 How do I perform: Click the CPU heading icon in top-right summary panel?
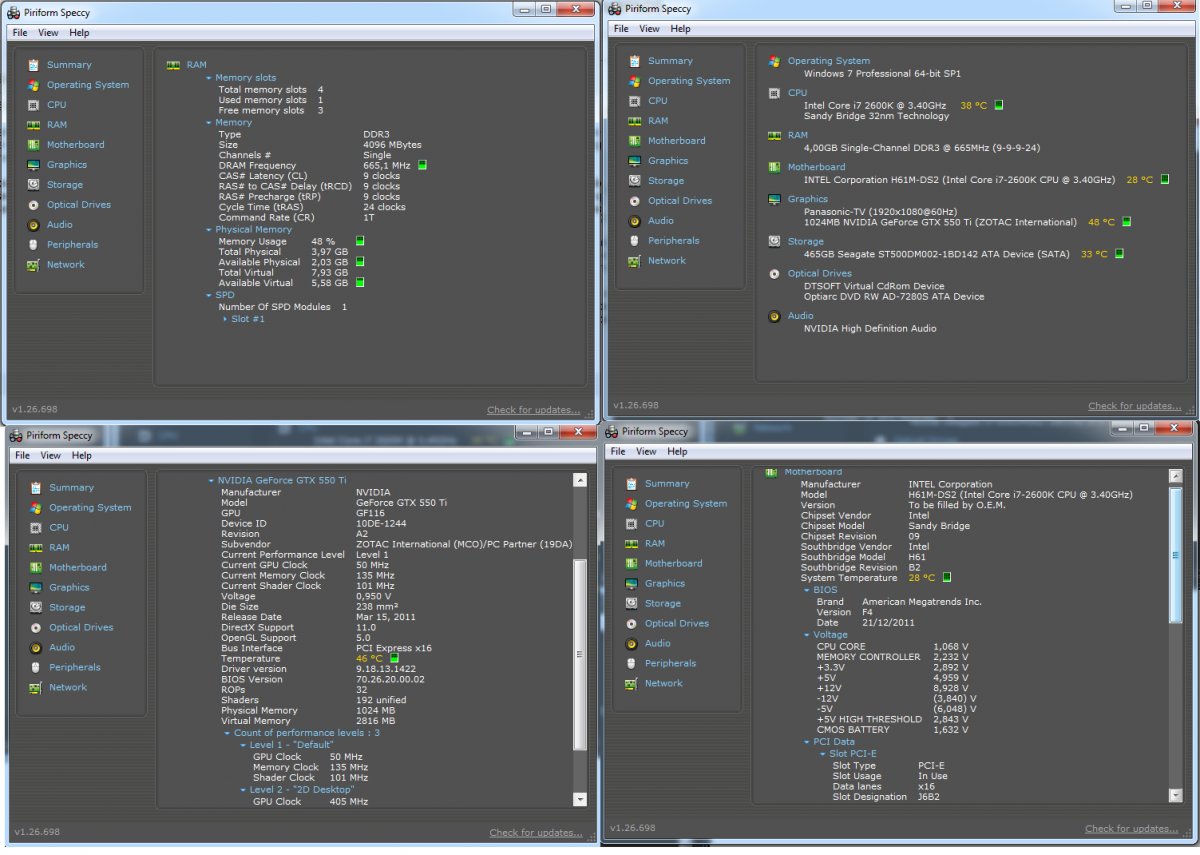tap(774, 93)
